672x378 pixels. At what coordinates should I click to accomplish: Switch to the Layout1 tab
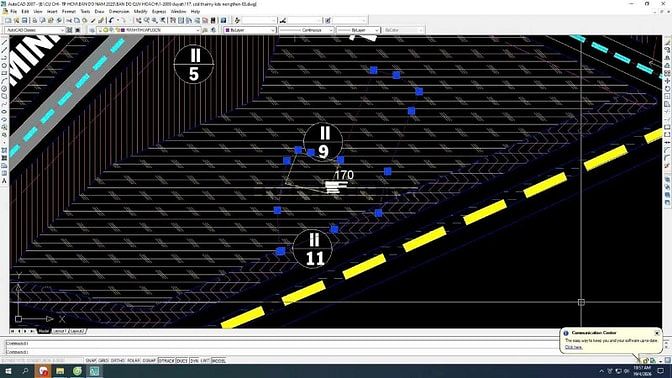click(59, 331)
